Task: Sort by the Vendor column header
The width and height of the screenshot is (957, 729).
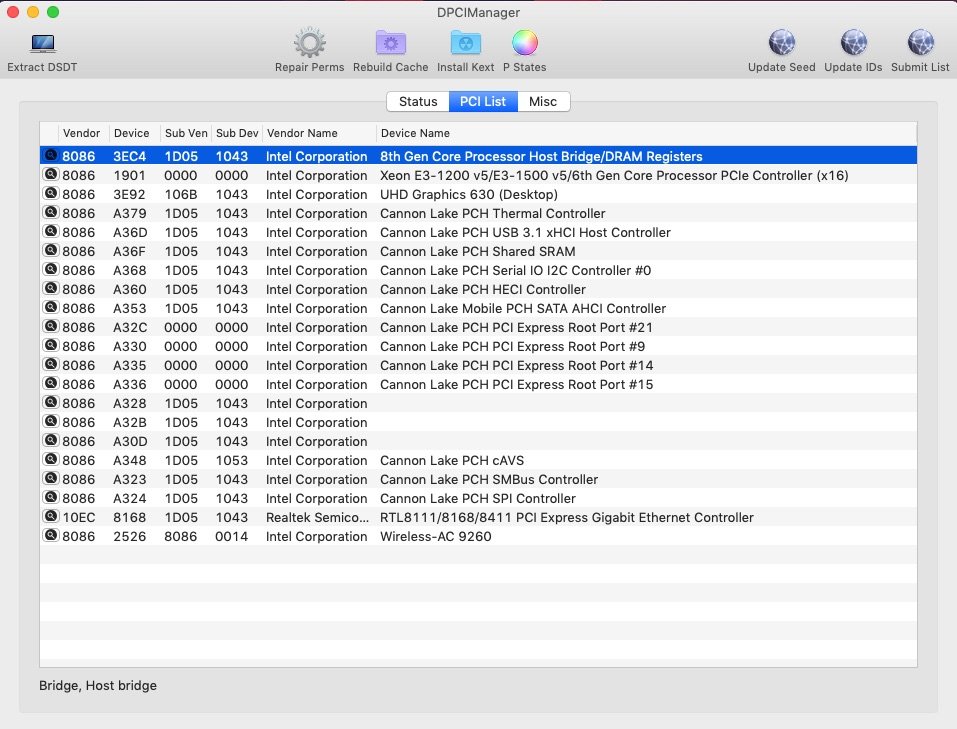Action: click(x=81, y=133)
